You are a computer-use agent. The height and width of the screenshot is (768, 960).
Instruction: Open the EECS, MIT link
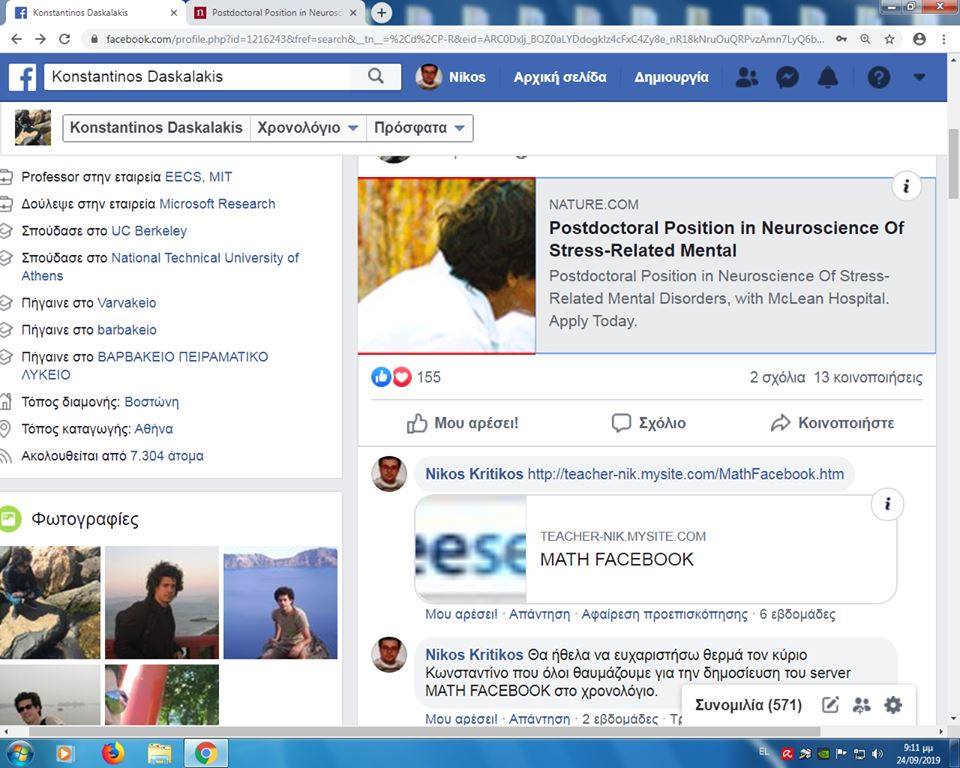pyautogui.click(x=198, y=177)
